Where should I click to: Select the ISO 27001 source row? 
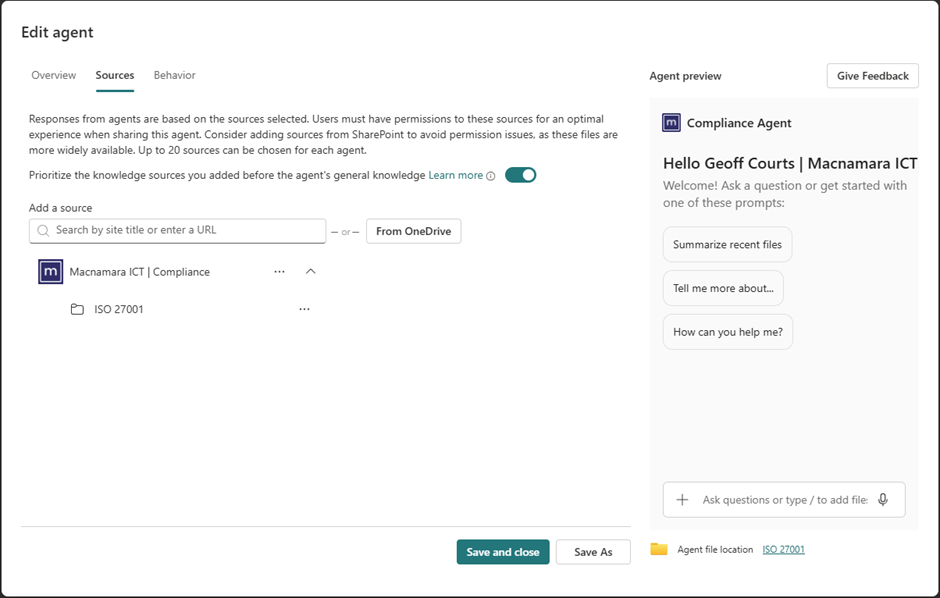point(191,309)
